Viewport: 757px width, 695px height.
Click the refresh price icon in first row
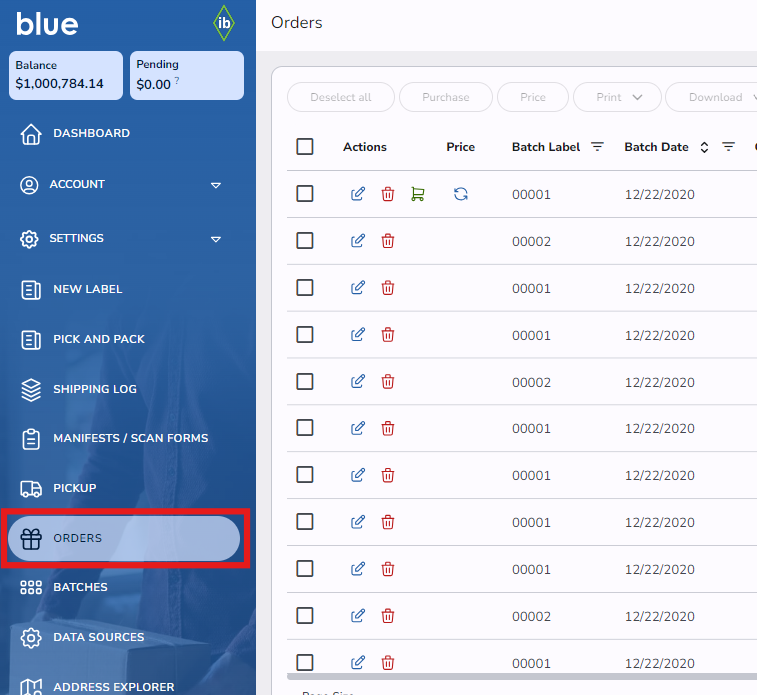tap(461, 194)
